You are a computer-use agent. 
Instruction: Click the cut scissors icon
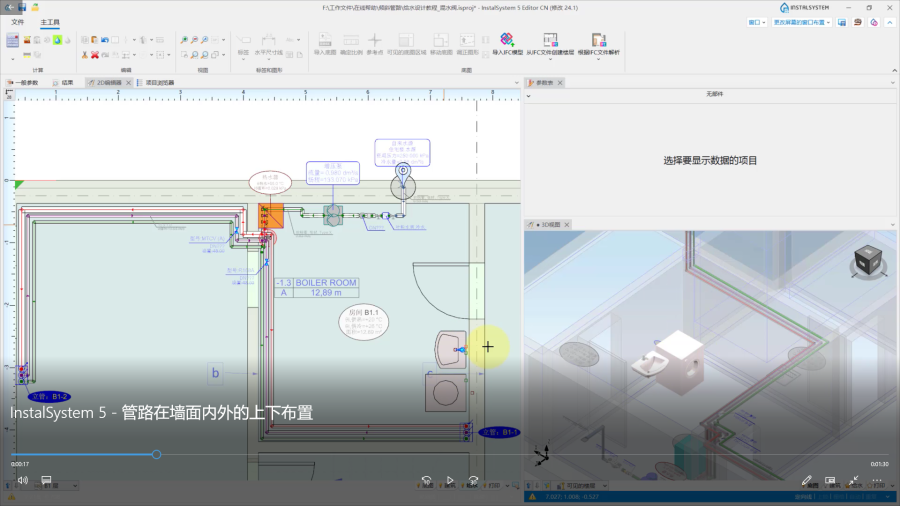pyautogui.click(x=85, y=55)
